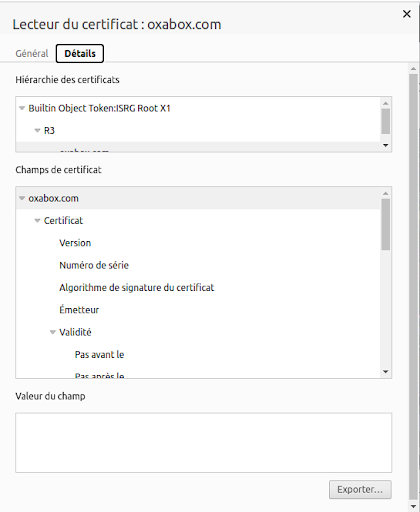Select Builtin Object Token:ISRG Root X1 entry
Screen dimensions: 420x512
point(99,108)
